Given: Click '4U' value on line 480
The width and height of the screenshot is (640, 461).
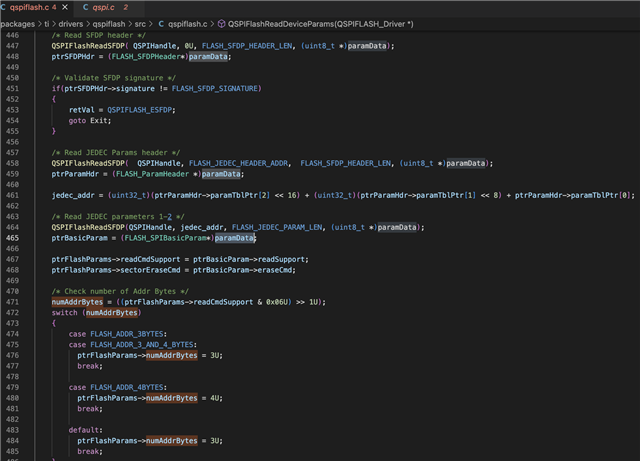Looking at the screenshot, I should click(x=215, y=398).
